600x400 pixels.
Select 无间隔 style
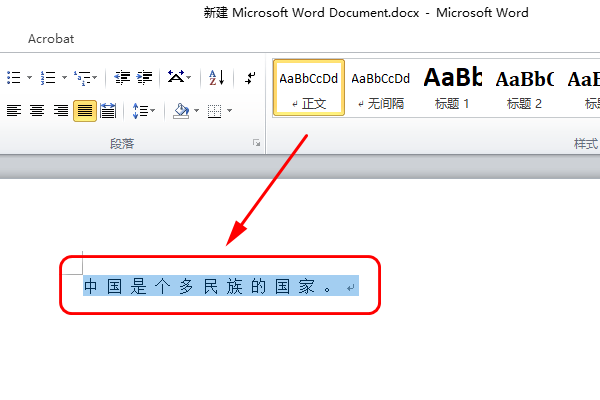click(380, 88)
